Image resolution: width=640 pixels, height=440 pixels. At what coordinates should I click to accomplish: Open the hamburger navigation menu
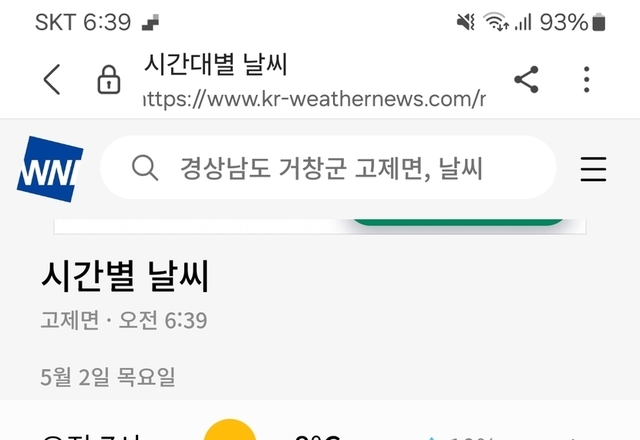pos(593,169)
